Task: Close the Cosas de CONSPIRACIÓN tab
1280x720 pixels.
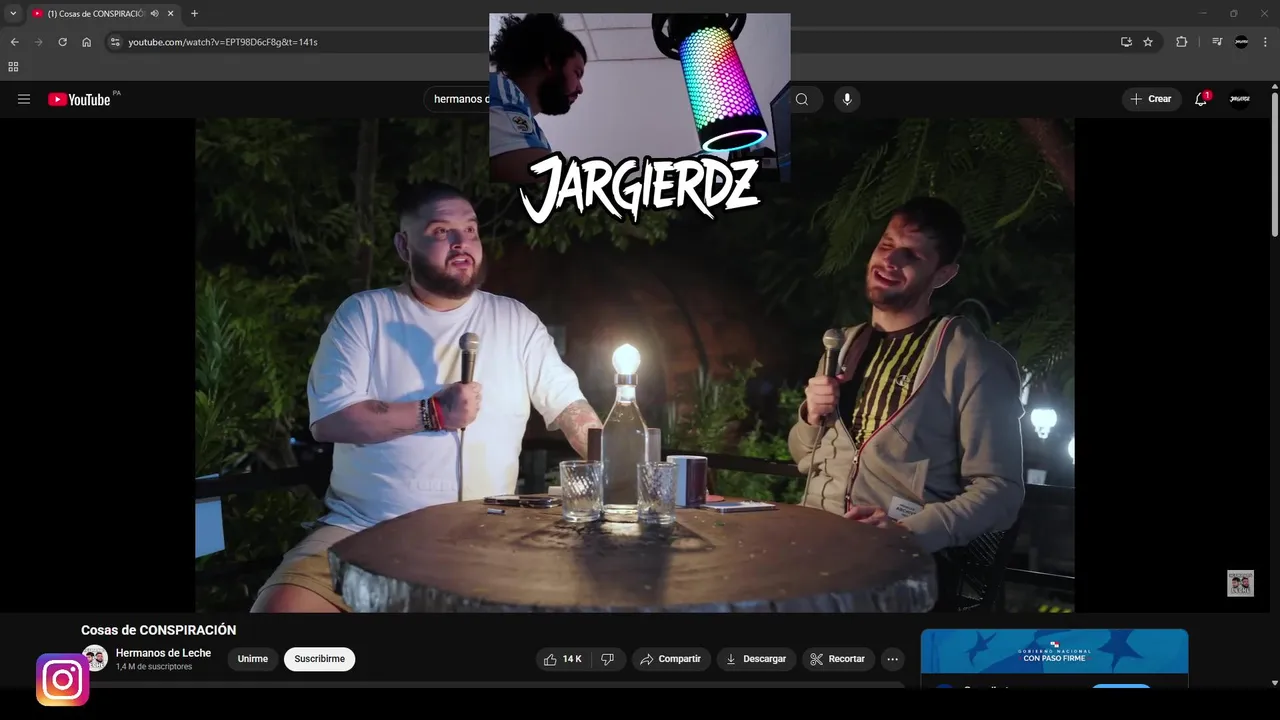Action: [x=171, y=14]
